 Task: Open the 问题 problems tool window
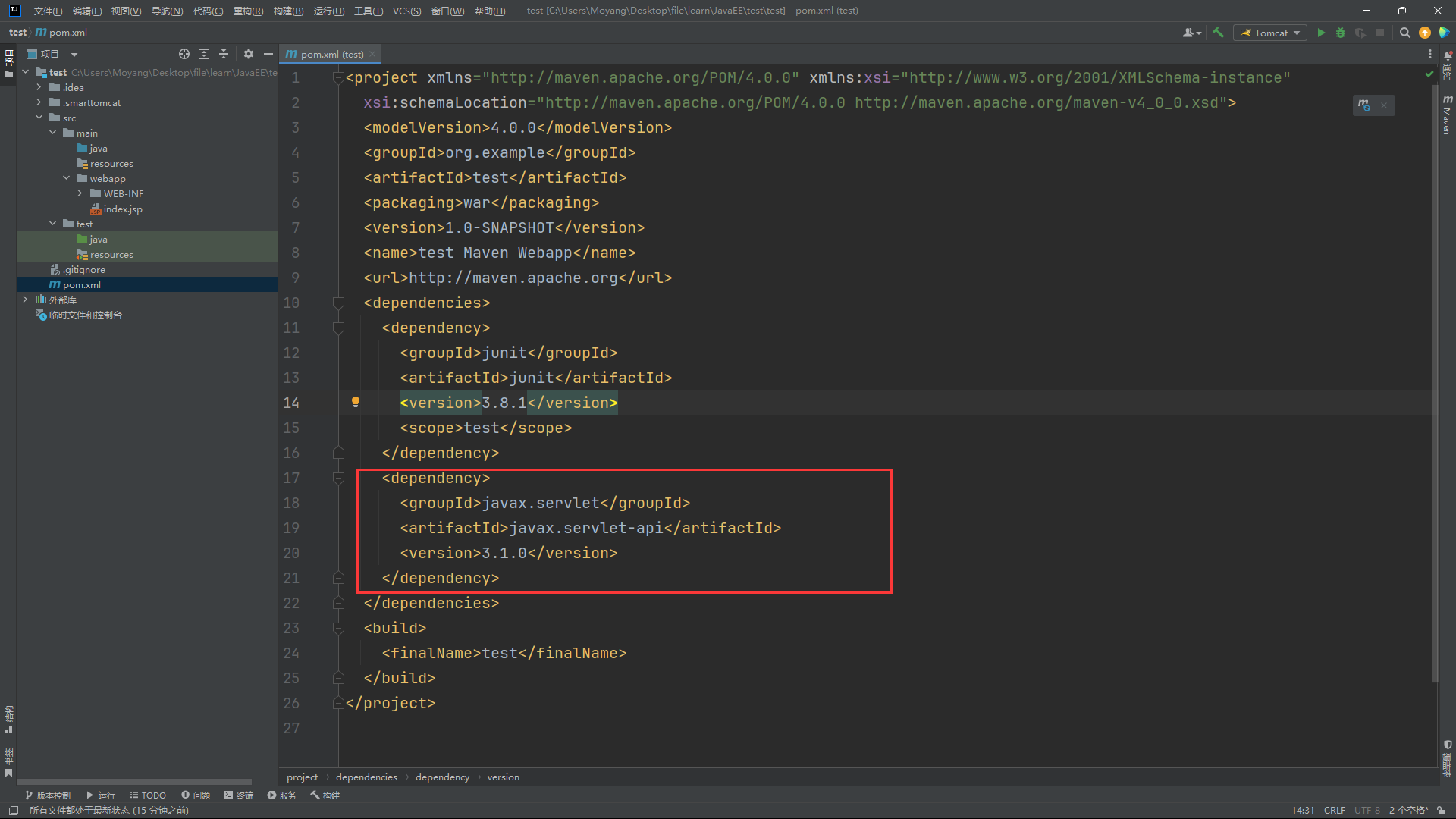196,795
